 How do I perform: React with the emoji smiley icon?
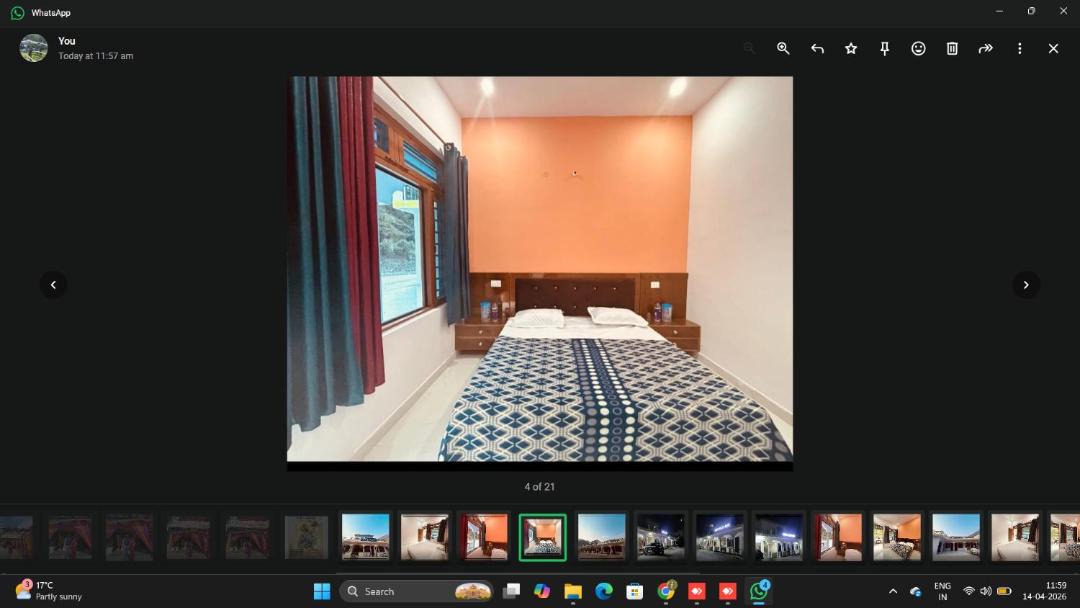tap(918, 48)
